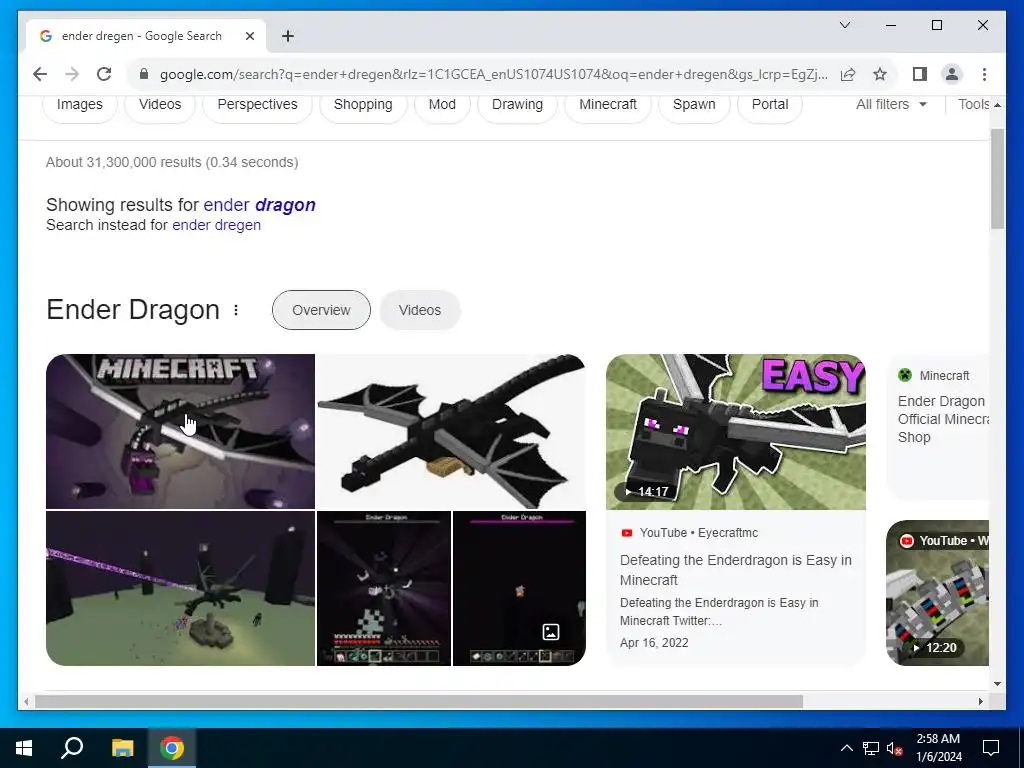Show hidden system tray icons
The height and width of the screenshot is (768, 1024).
[x=846, y=748]
